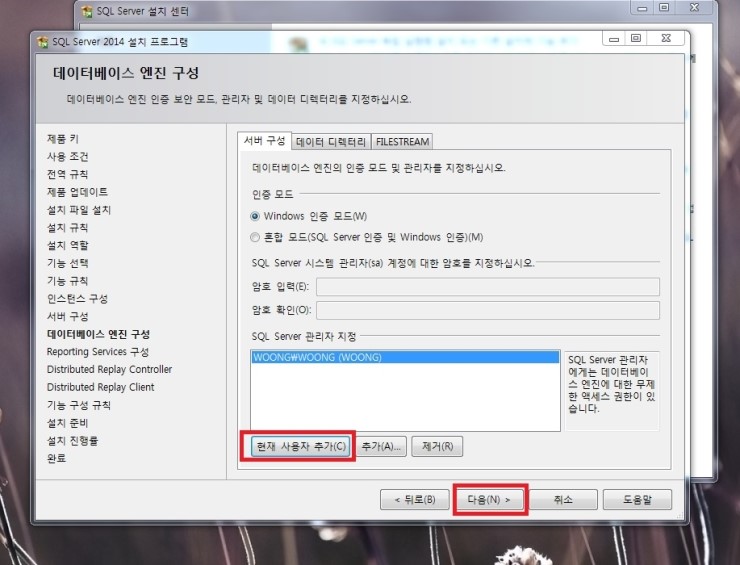
Task: Proceed with 다음(N) button
Action: [489, 499]
